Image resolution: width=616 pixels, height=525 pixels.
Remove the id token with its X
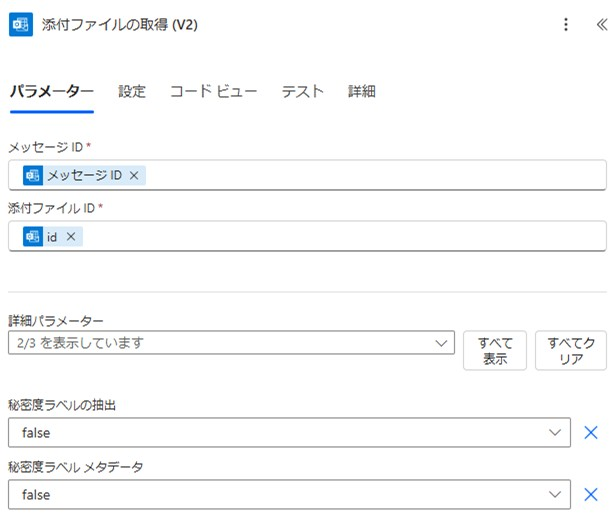tap(71, 237)
